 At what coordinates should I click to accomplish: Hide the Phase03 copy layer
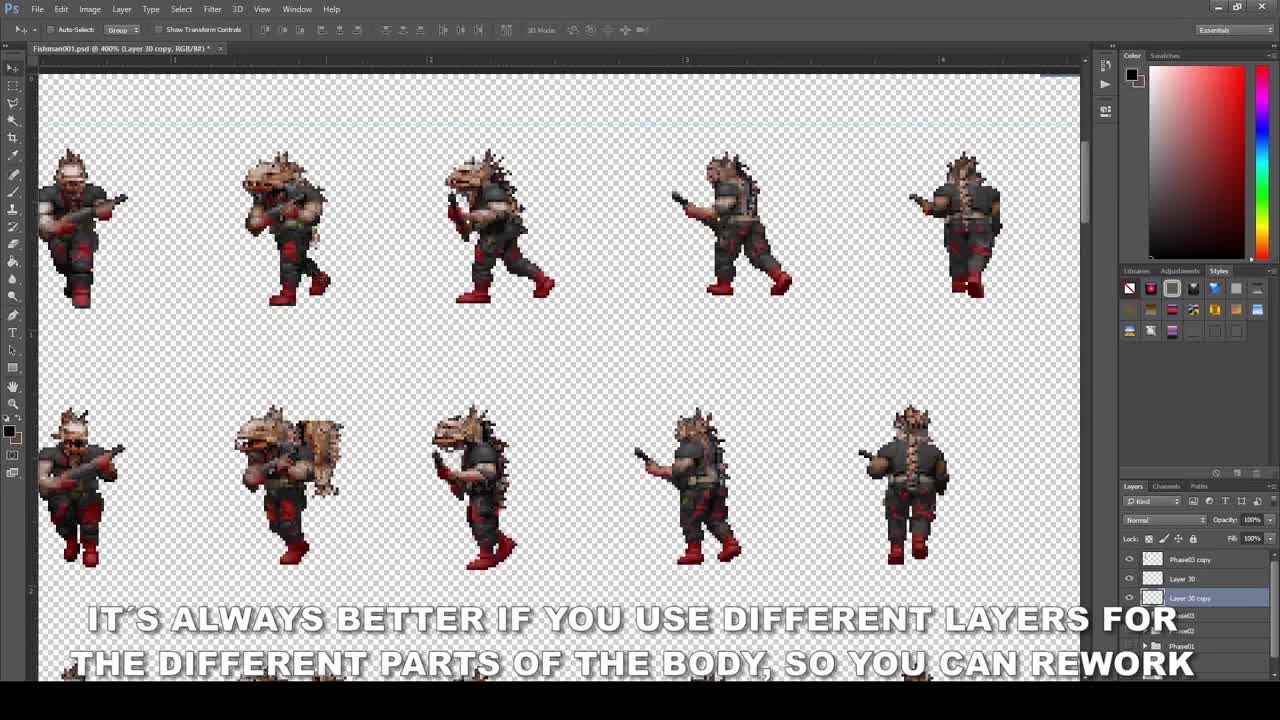(x=1130, y=559)
